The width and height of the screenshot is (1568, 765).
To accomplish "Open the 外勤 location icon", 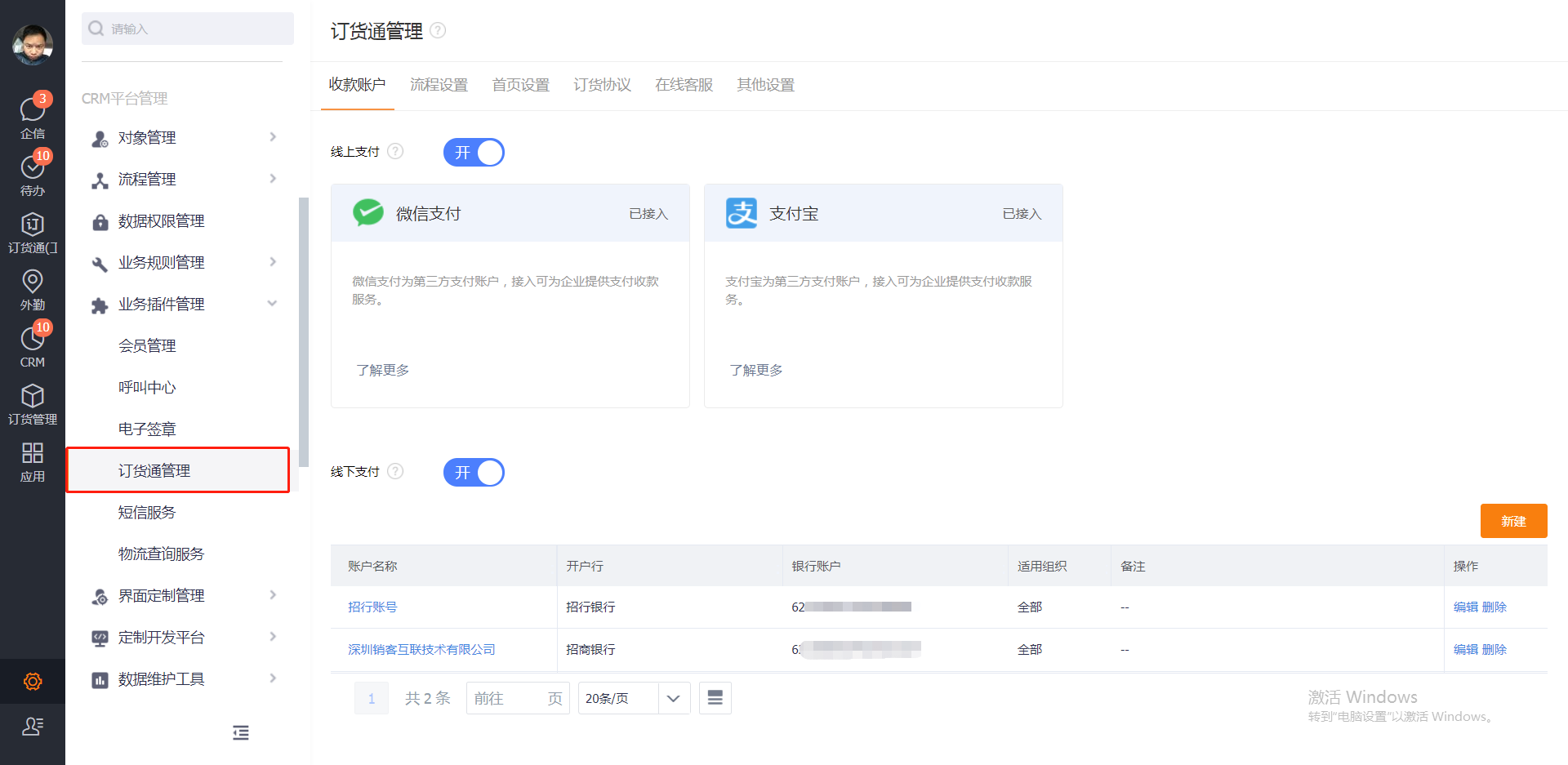I will click(33, 281).
